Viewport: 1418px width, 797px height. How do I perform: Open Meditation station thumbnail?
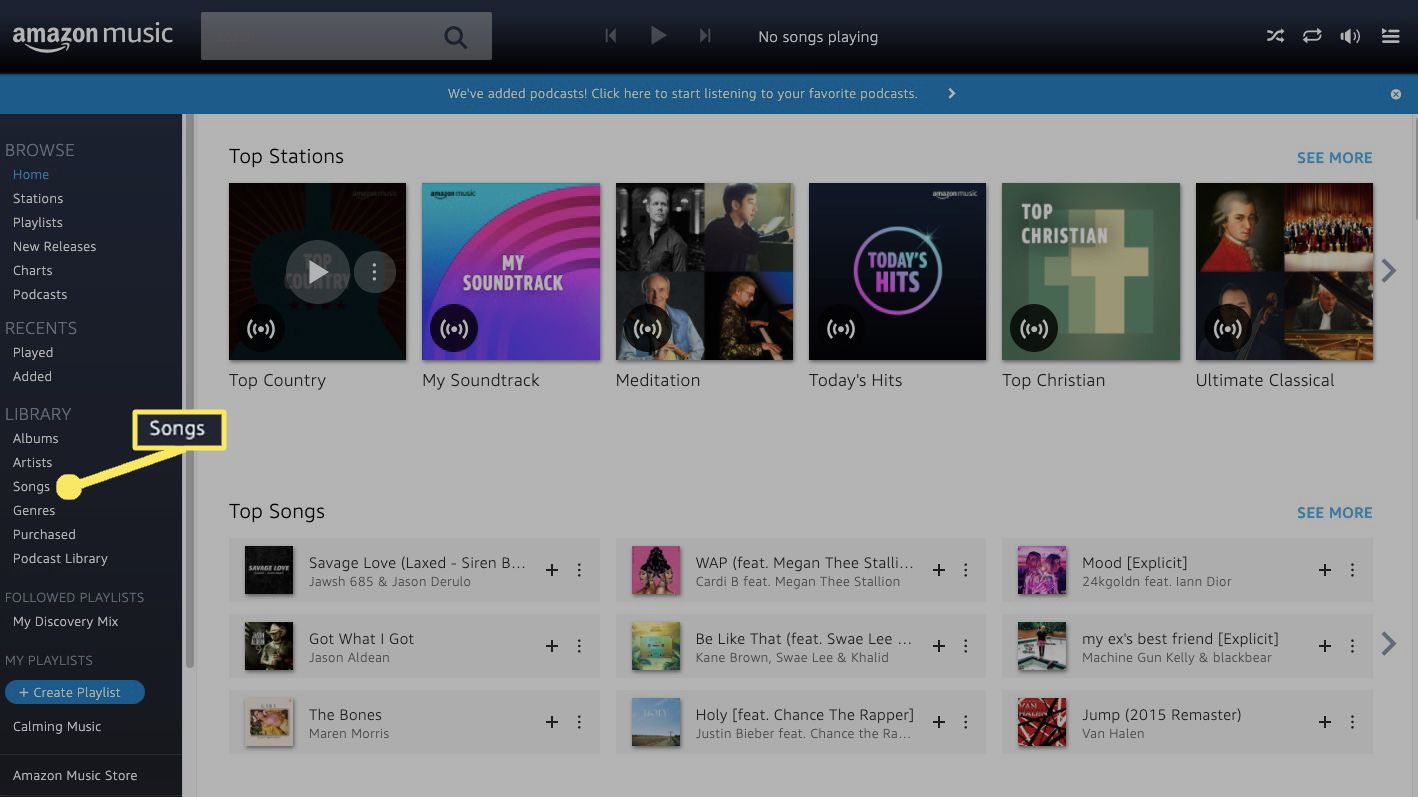[x=704, y=271]
